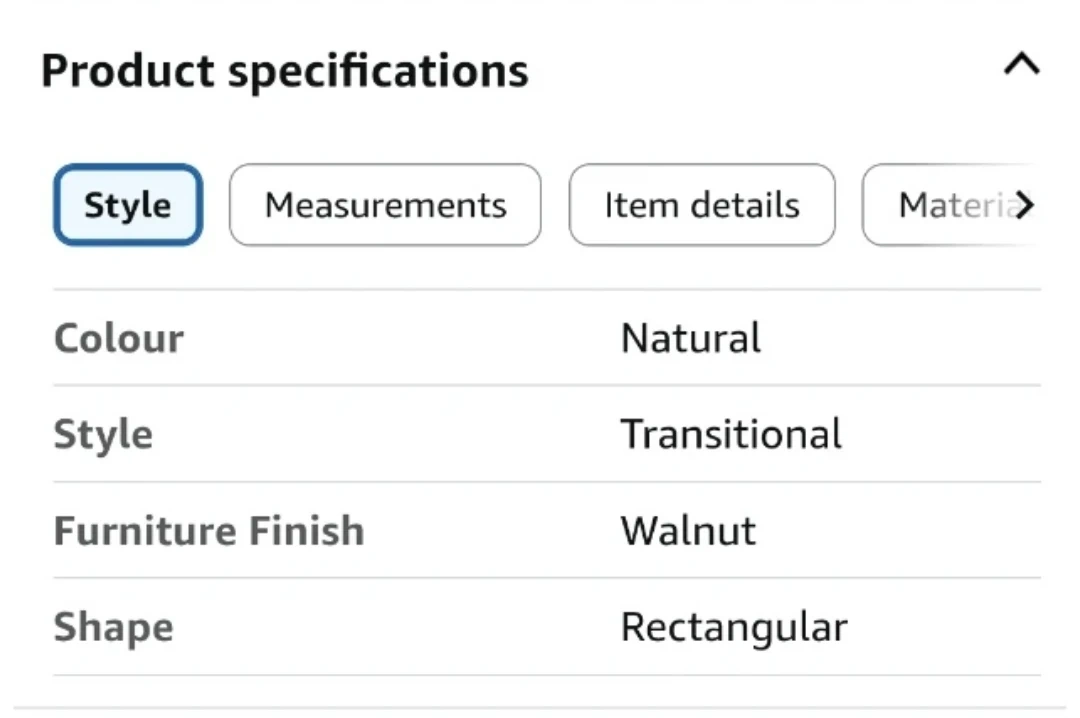Screen dimensions: 1080x718
Task: Select the Natural colour value
Action: tap(690, 338)
